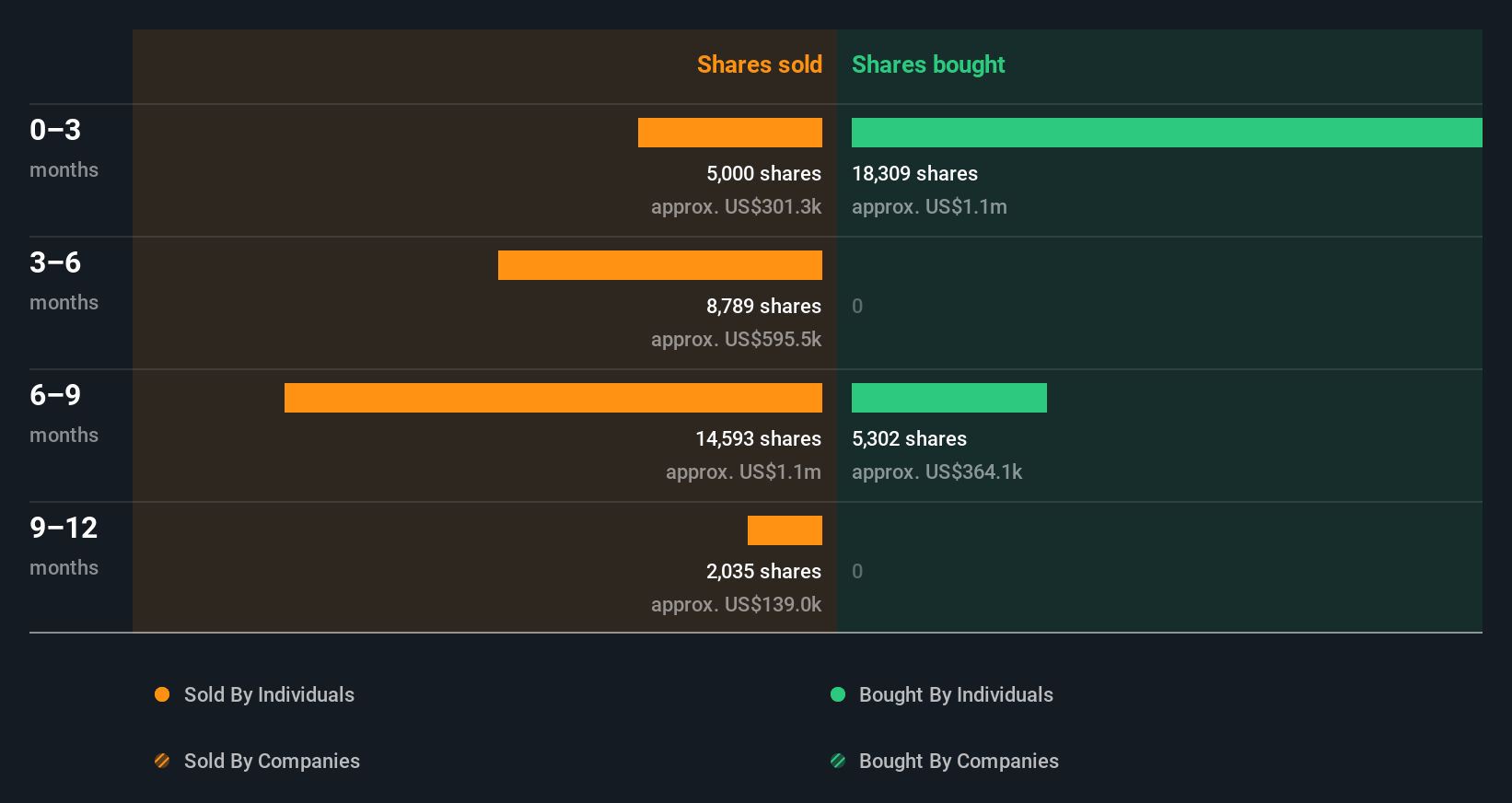Toggle the Sold By Individuals legend label
The image size is (1512, 803).
click(x=269, y=694)
